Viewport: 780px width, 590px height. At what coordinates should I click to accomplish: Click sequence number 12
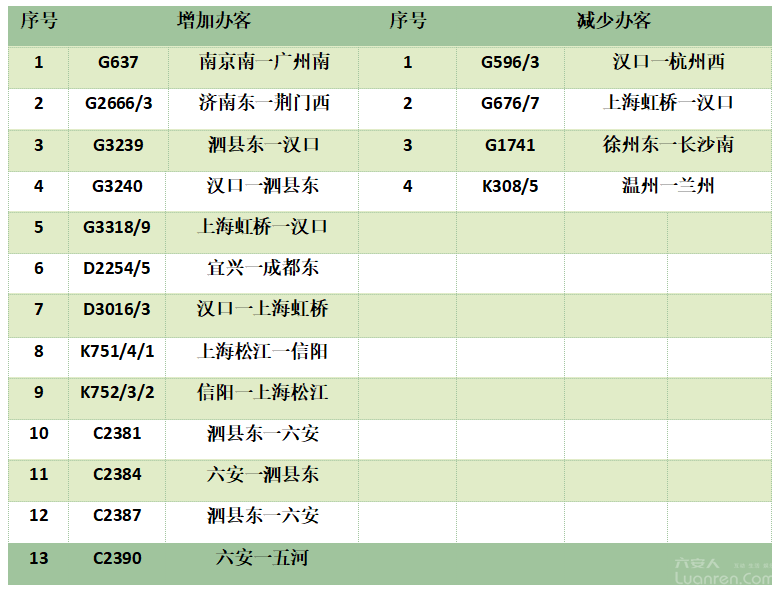pos(39,515)
